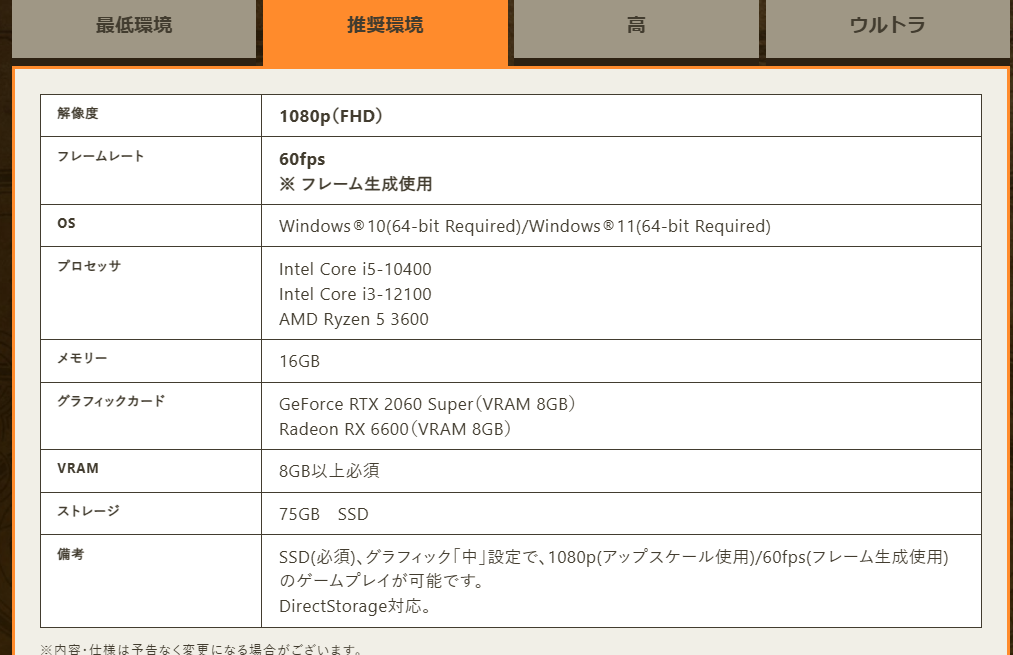Open the 高 settings tab
Viewport: 1013px width, 655px height.
point(636,25)
